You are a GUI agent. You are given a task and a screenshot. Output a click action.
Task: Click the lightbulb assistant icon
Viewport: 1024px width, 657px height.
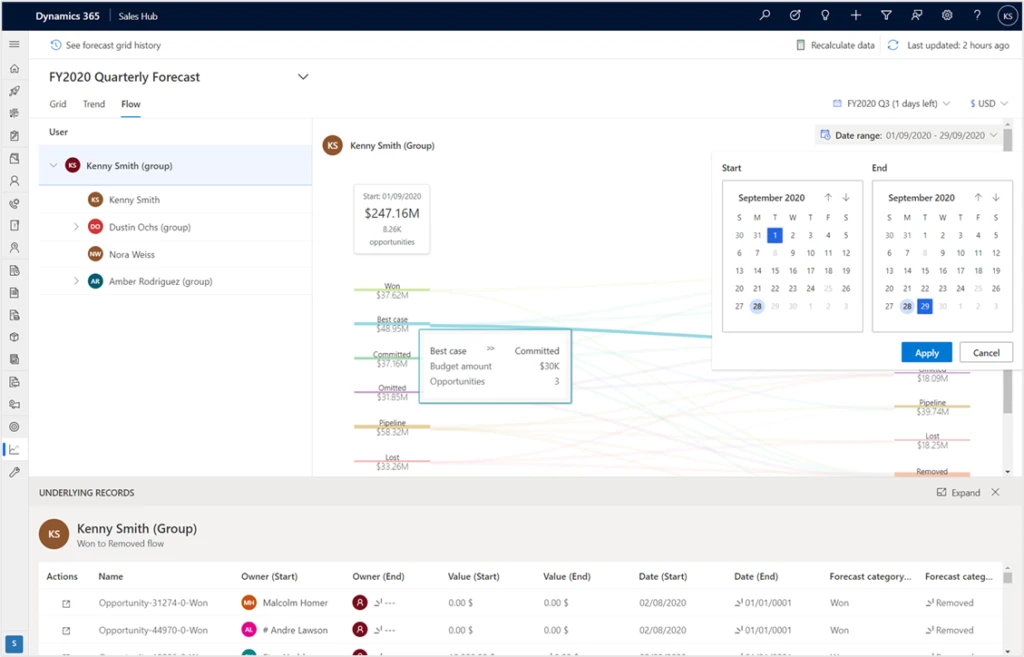[x=825, y=15]
